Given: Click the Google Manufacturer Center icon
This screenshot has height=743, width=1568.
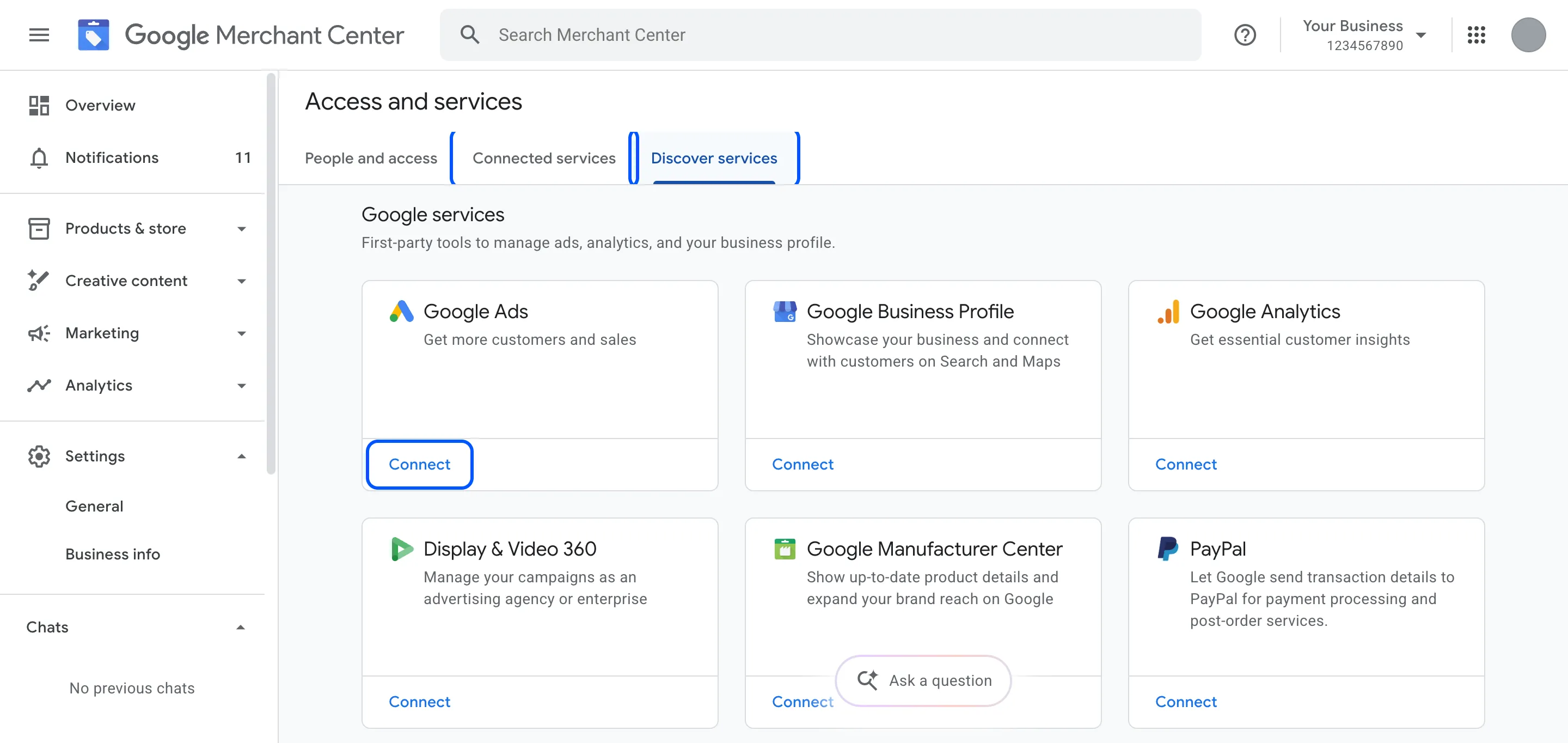Looking at the screenshot, I should pos(785,549).
